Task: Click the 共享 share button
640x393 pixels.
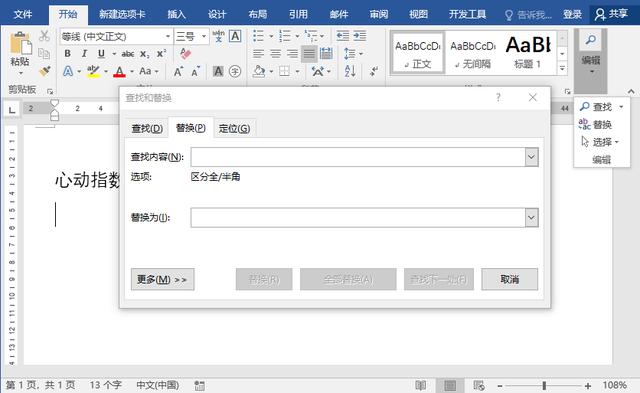Action: click(611, 14)
